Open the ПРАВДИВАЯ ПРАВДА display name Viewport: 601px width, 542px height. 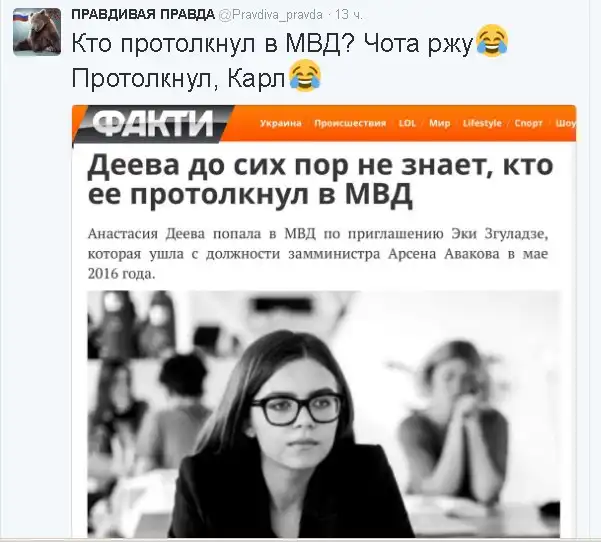143,15
